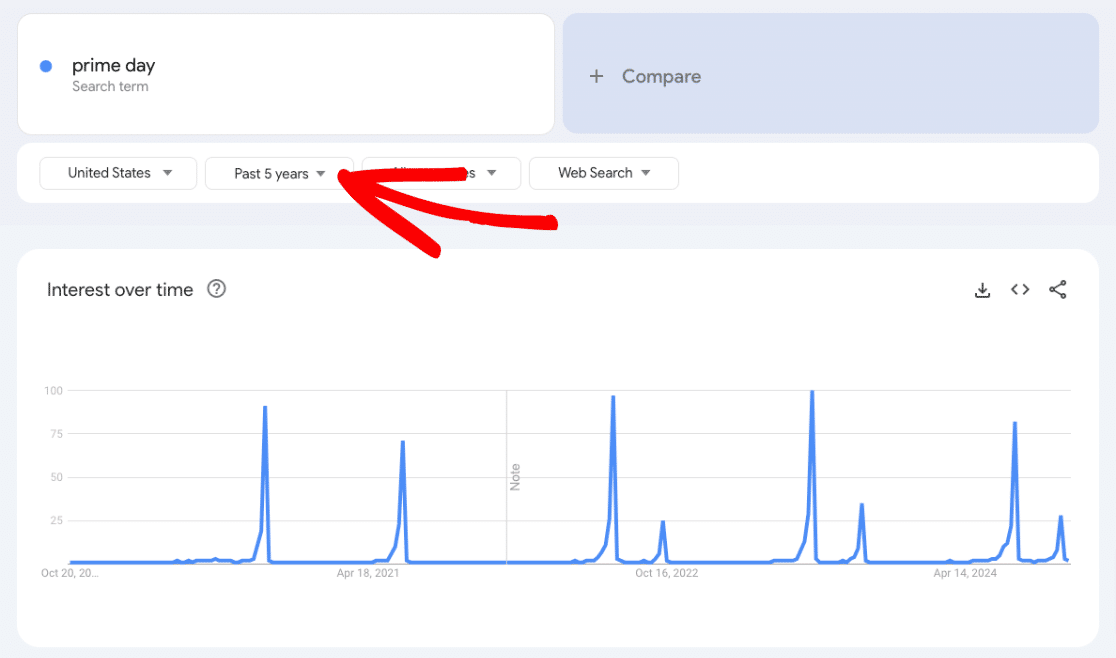Open the category filter behind the red arrow
This screenshot has height=658, width=1116.
pyautogui.click(x=440, y=172)
